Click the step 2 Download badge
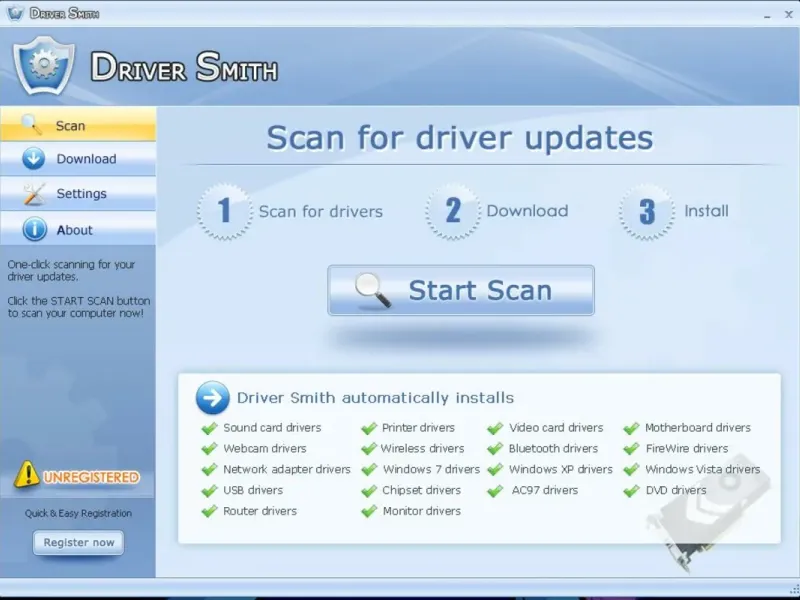This screenshot has height=600, width=800. click(453, 211)
